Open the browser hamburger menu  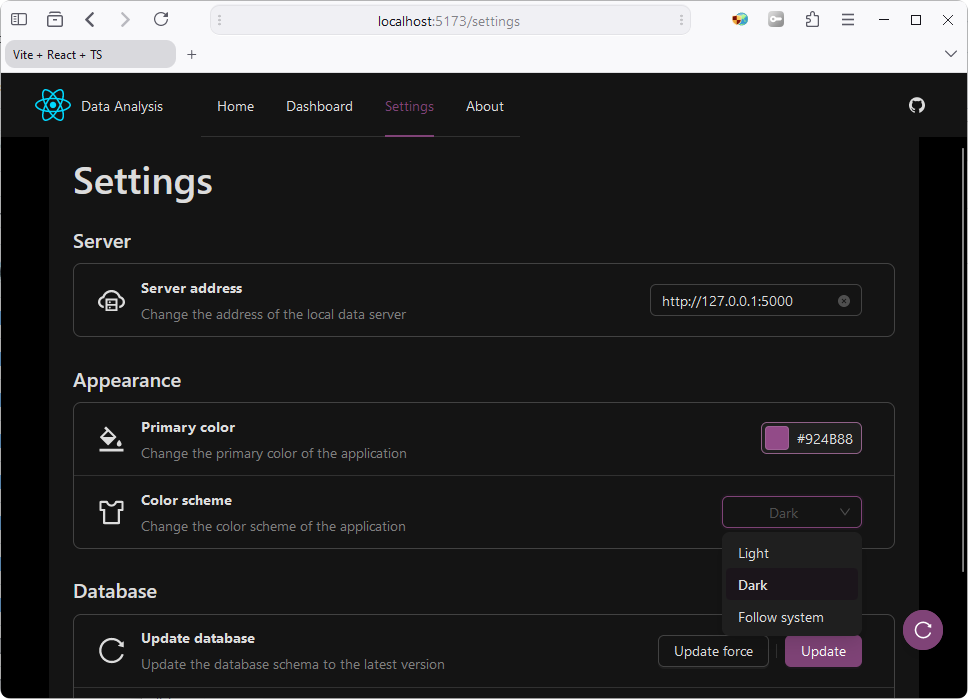(848, 20)
